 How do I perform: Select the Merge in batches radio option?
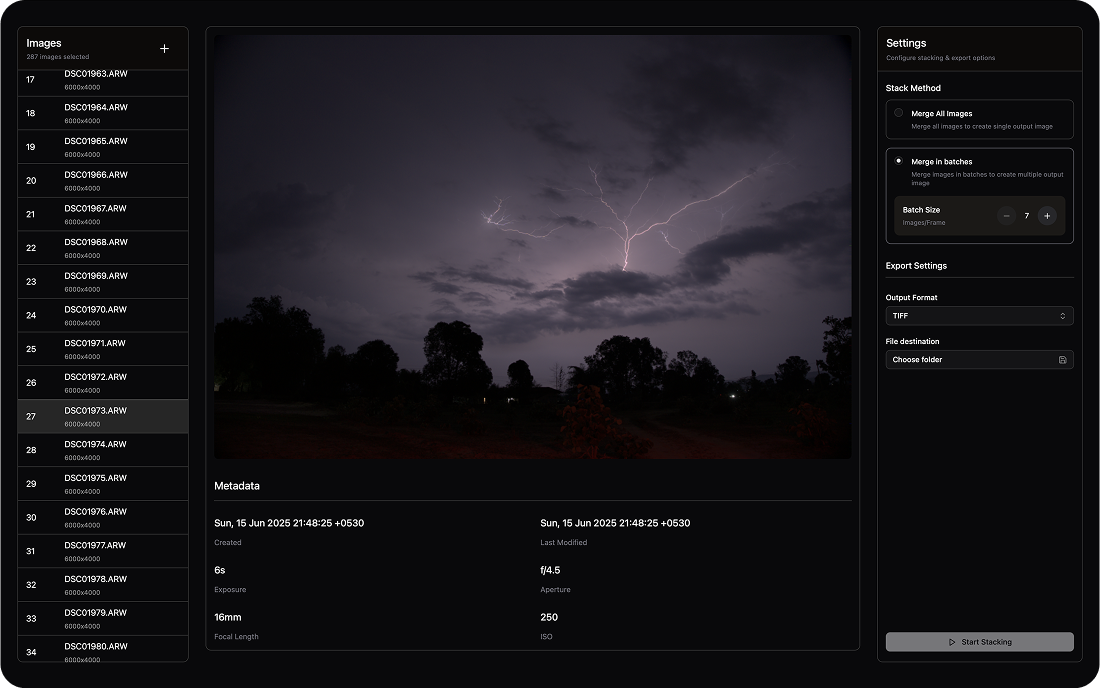click(x=899, y=161)
